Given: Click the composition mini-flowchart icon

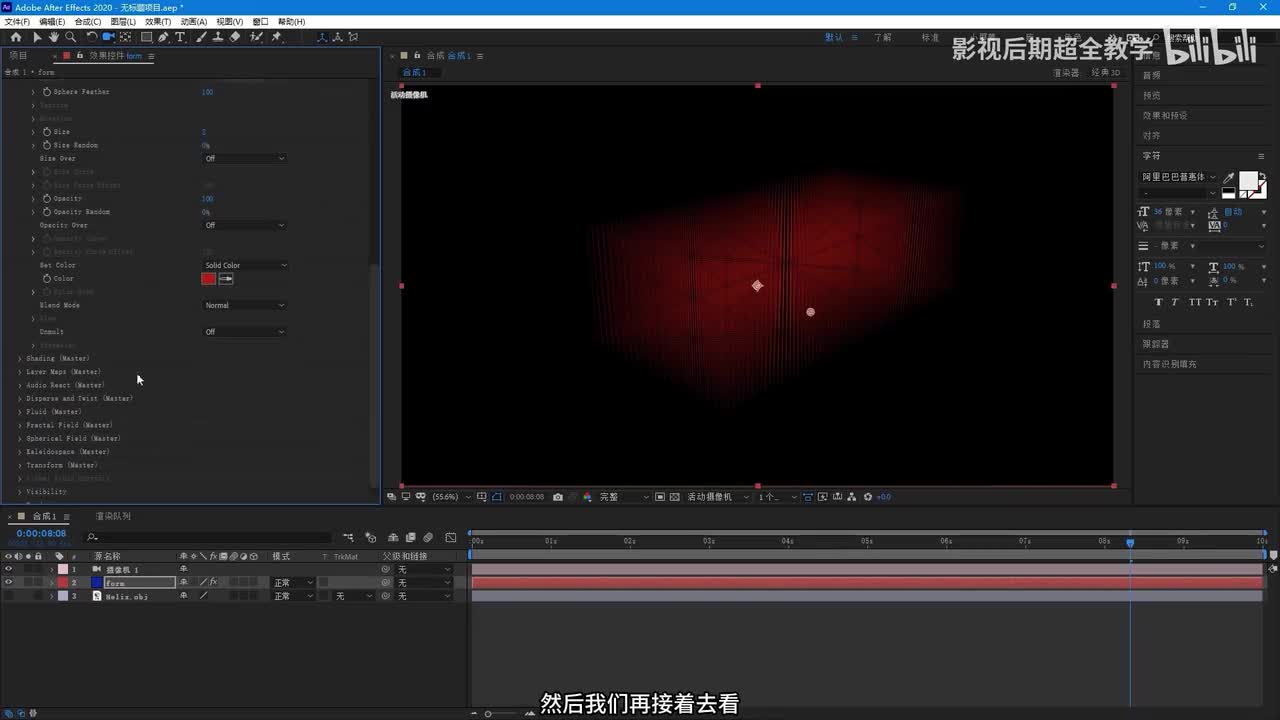Looking at the screenshot, I should tap(347, 537).
